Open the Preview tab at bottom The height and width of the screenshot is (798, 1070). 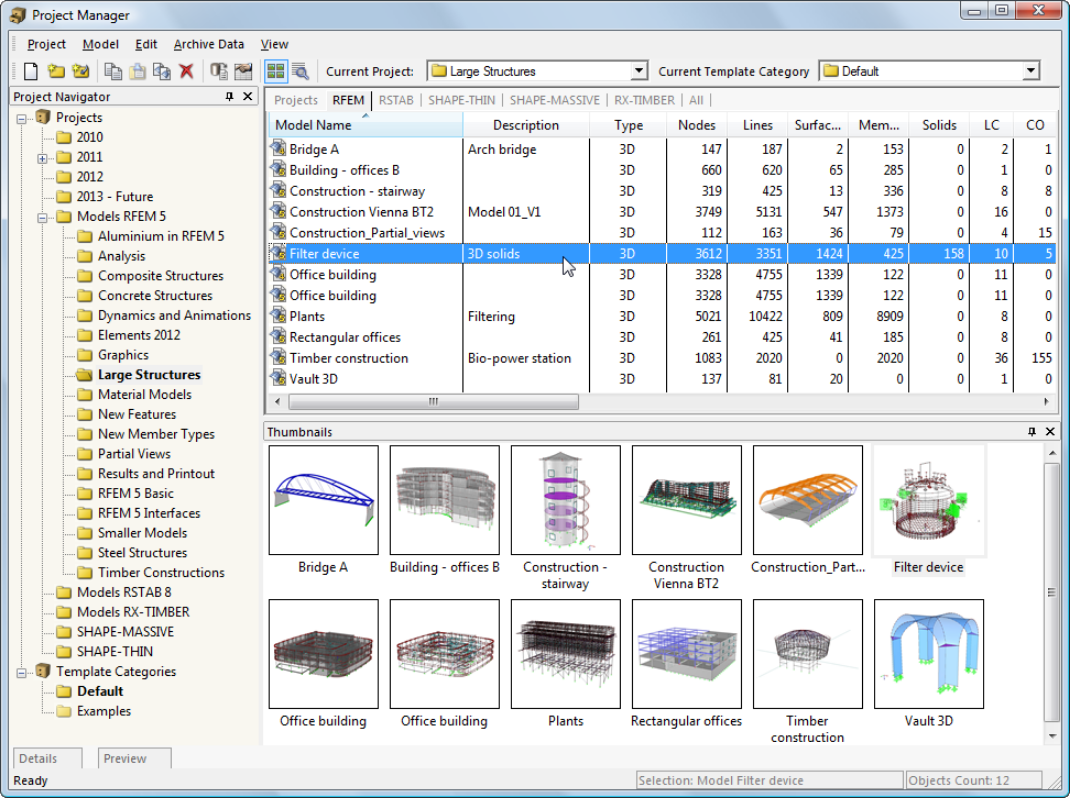point(134,758)
